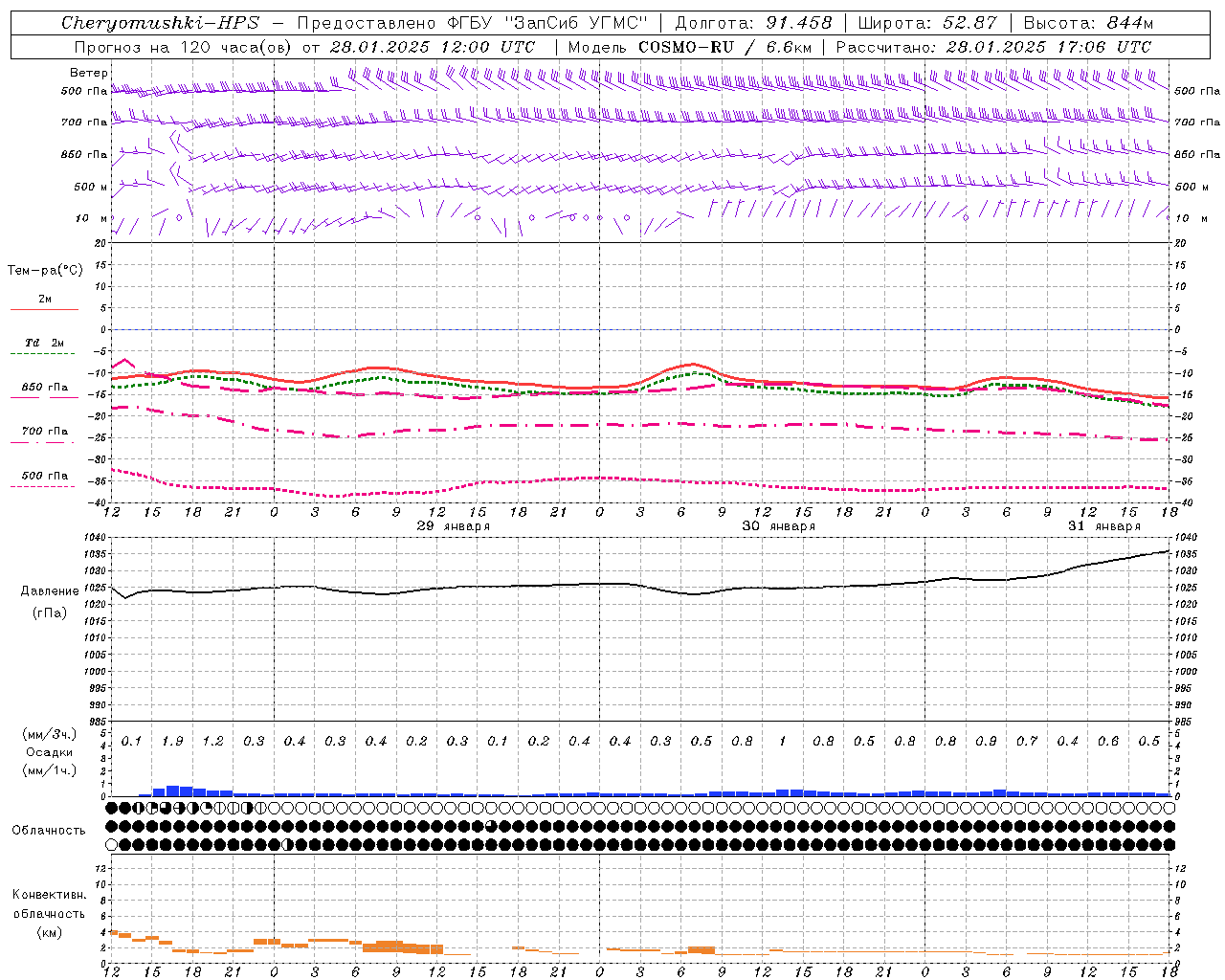
Task: Click the 1.9 precipitation value
Action: coord(172,742)
